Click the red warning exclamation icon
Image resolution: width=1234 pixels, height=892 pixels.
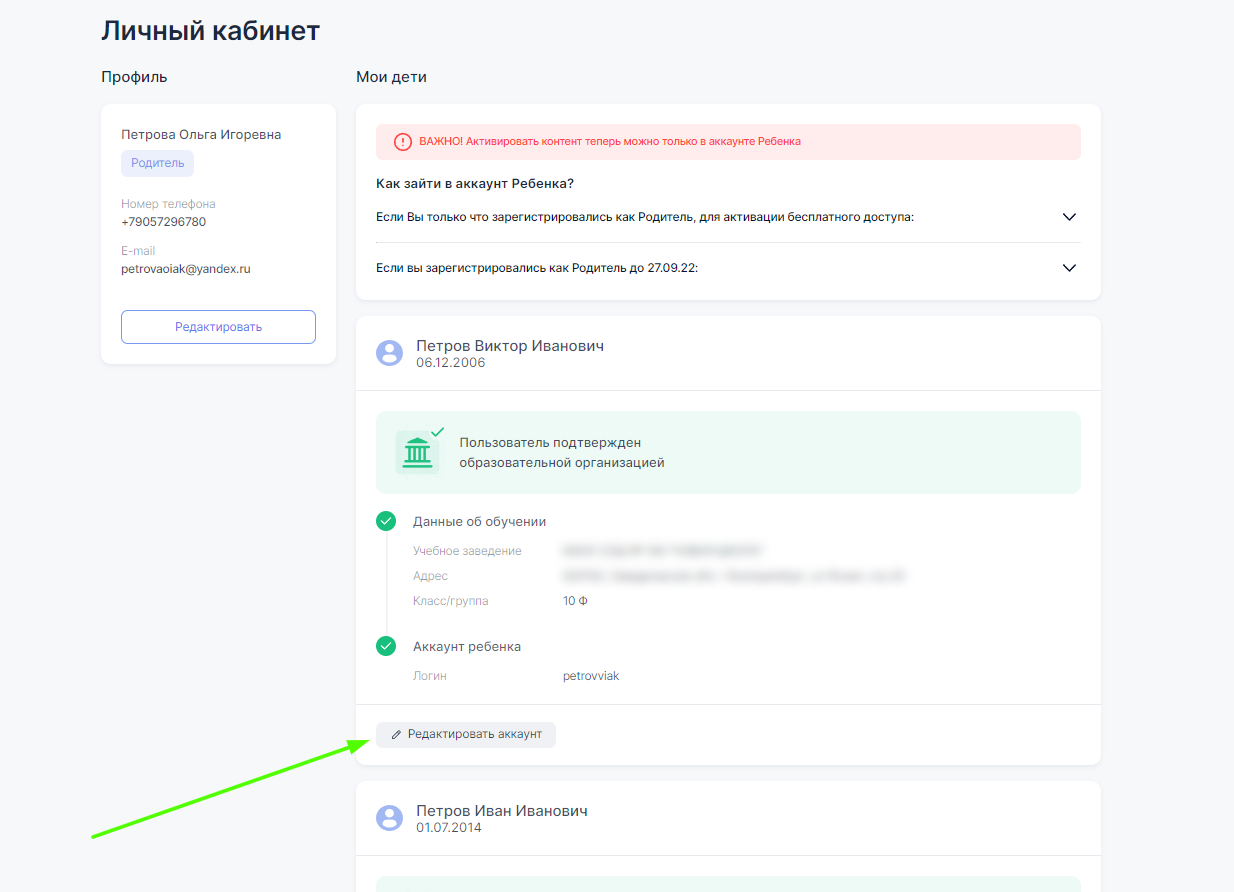pyautogui.click(x=402, y=142)
